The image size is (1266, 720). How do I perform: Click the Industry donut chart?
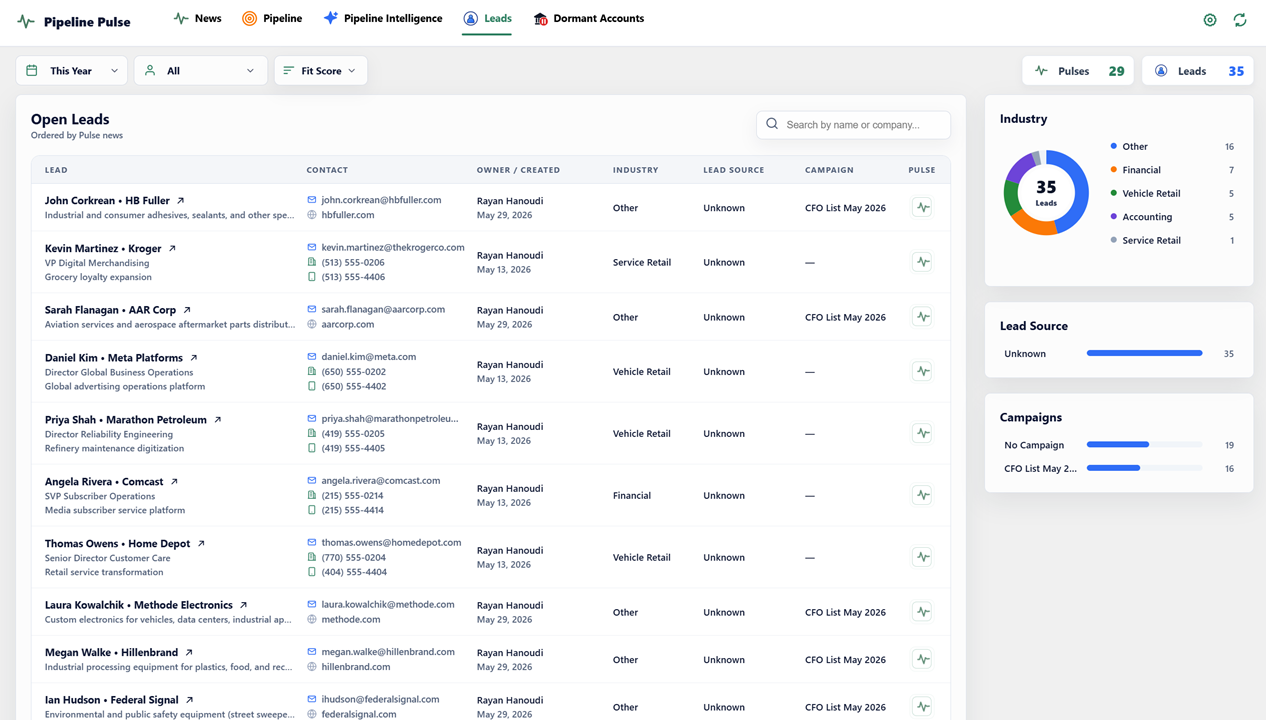1046,192
